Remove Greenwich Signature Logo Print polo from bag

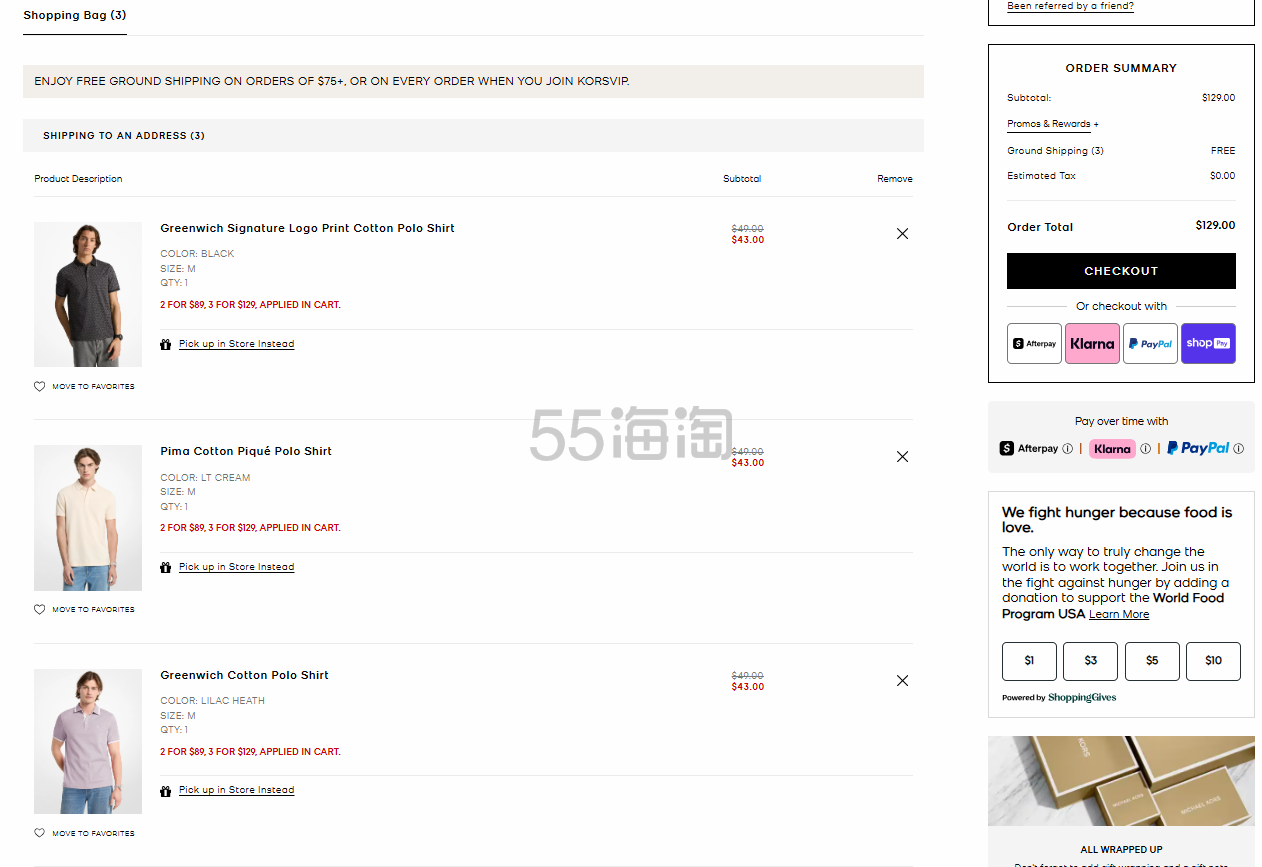click(x=902, y=233)
